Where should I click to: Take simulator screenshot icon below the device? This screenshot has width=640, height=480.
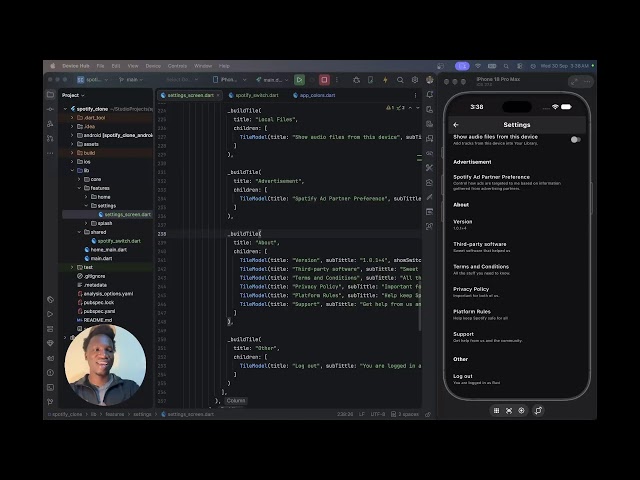click(509, 411)
